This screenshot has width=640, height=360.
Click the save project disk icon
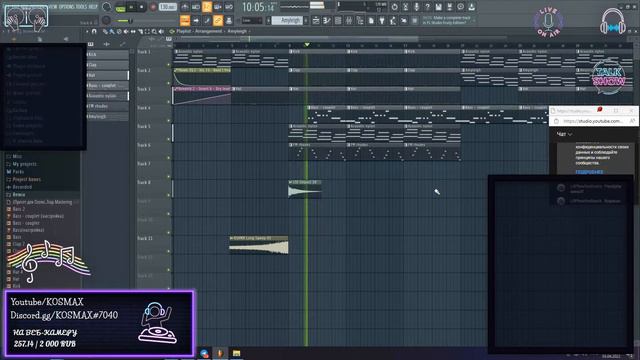point(438,7)
